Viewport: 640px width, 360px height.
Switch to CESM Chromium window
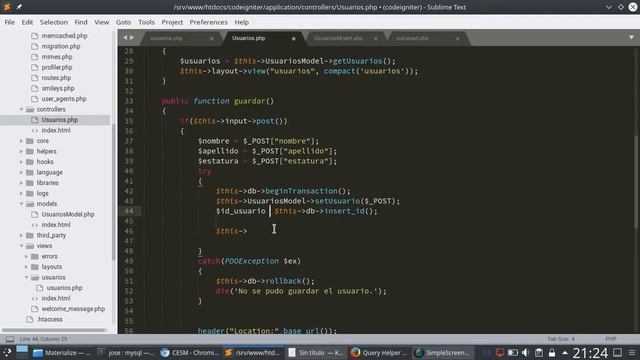point(190,353)
